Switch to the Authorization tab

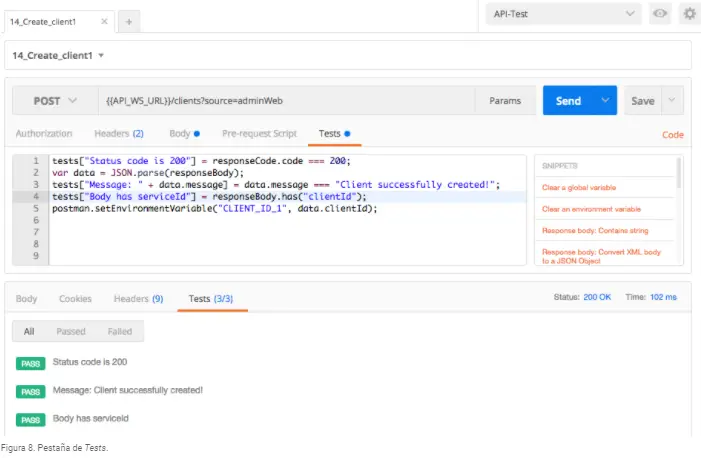click(44, 133)
